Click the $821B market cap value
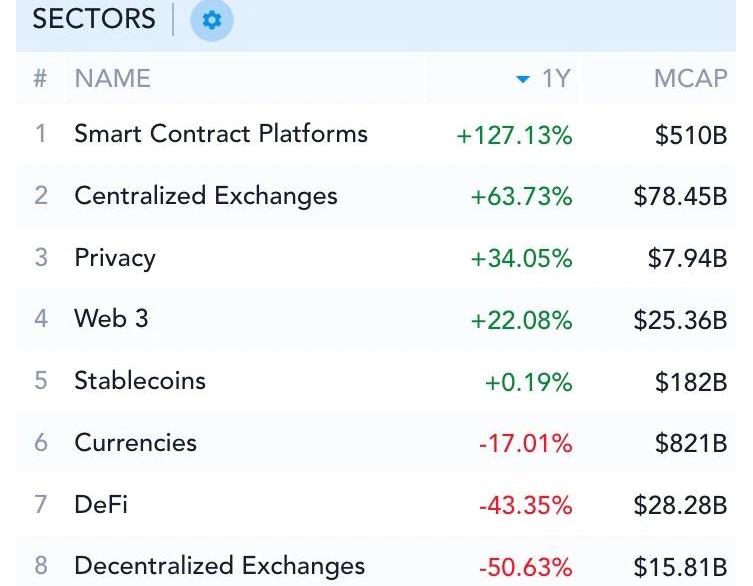This screenshot has width=753, height=586. [x=690, y=444]
